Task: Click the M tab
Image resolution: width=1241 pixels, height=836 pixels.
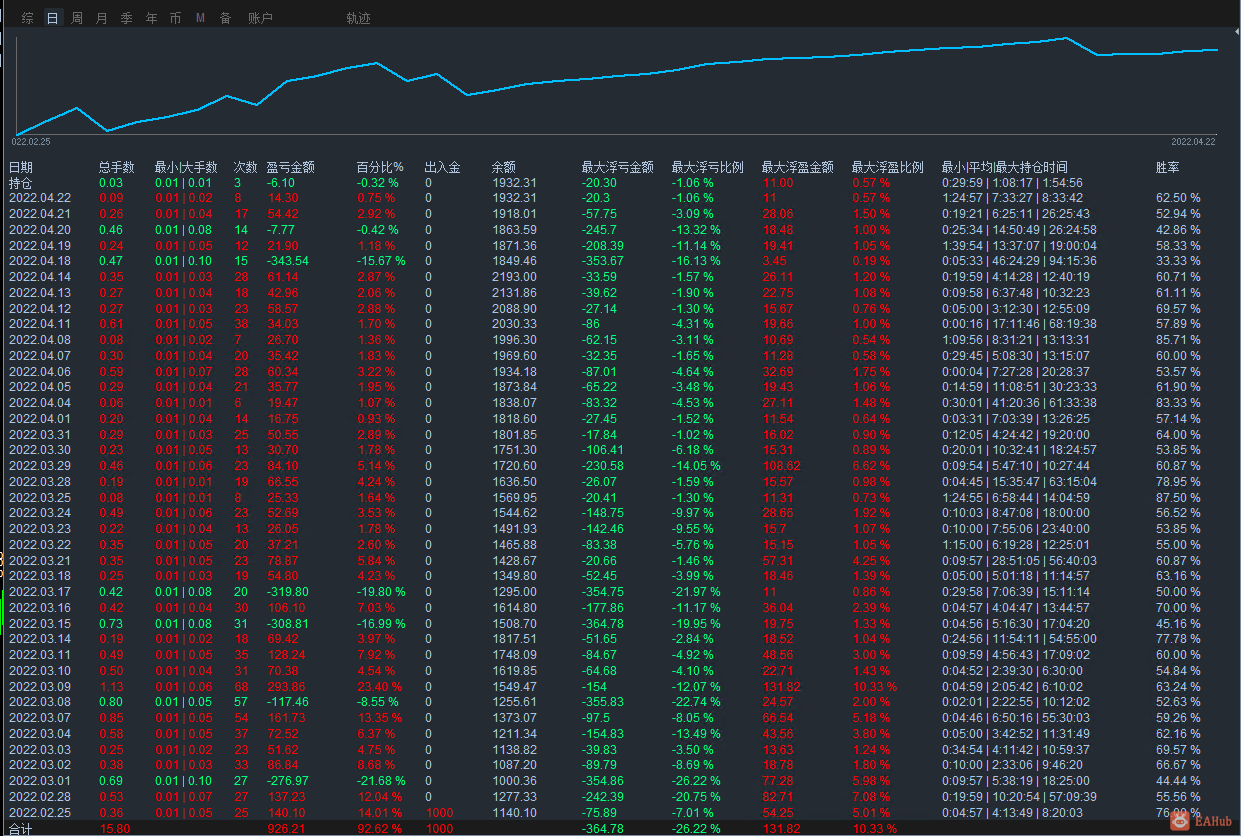Action: pyautogui.click(x=200, y=18)
